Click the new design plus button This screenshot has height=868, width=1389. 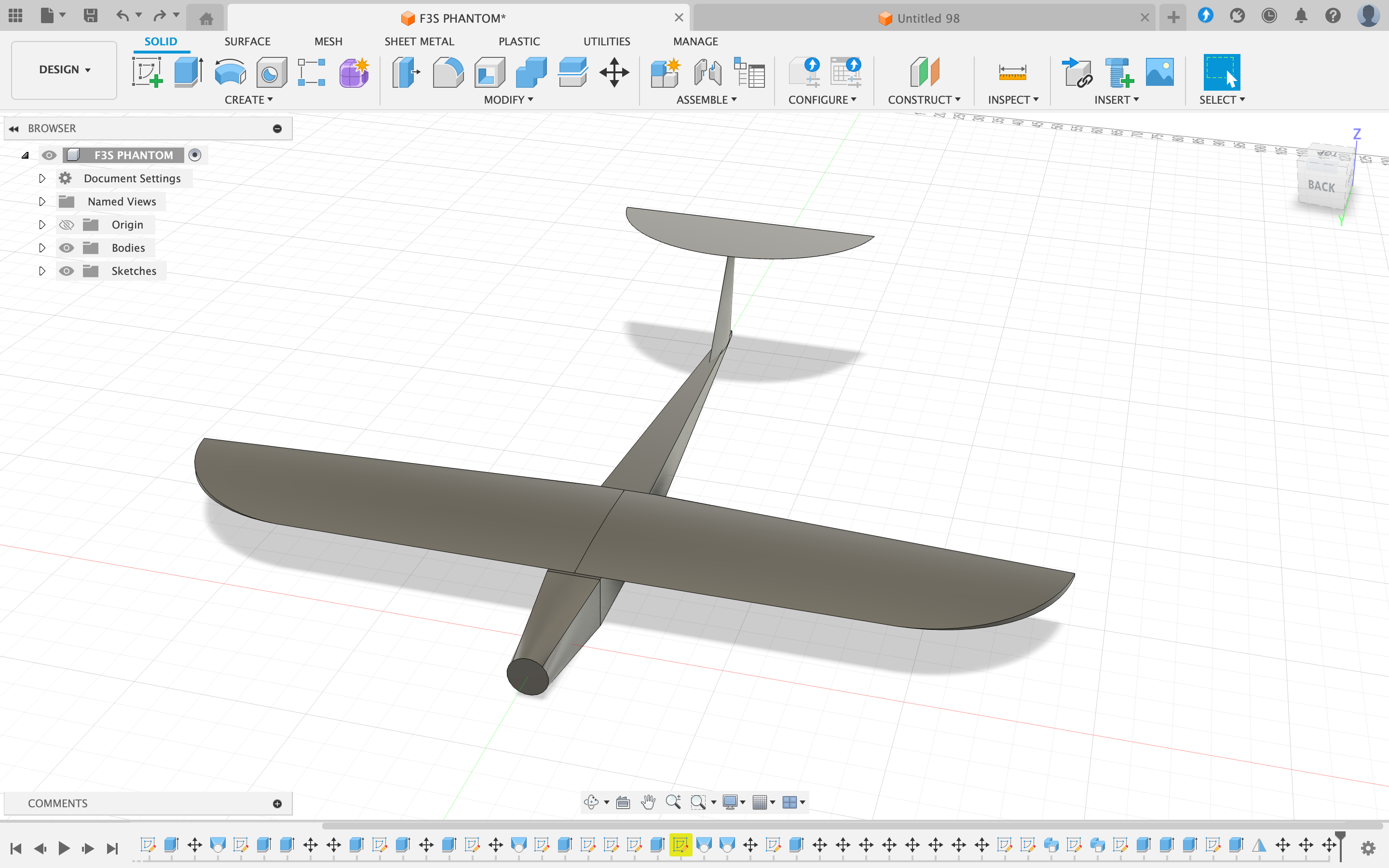1173,18
